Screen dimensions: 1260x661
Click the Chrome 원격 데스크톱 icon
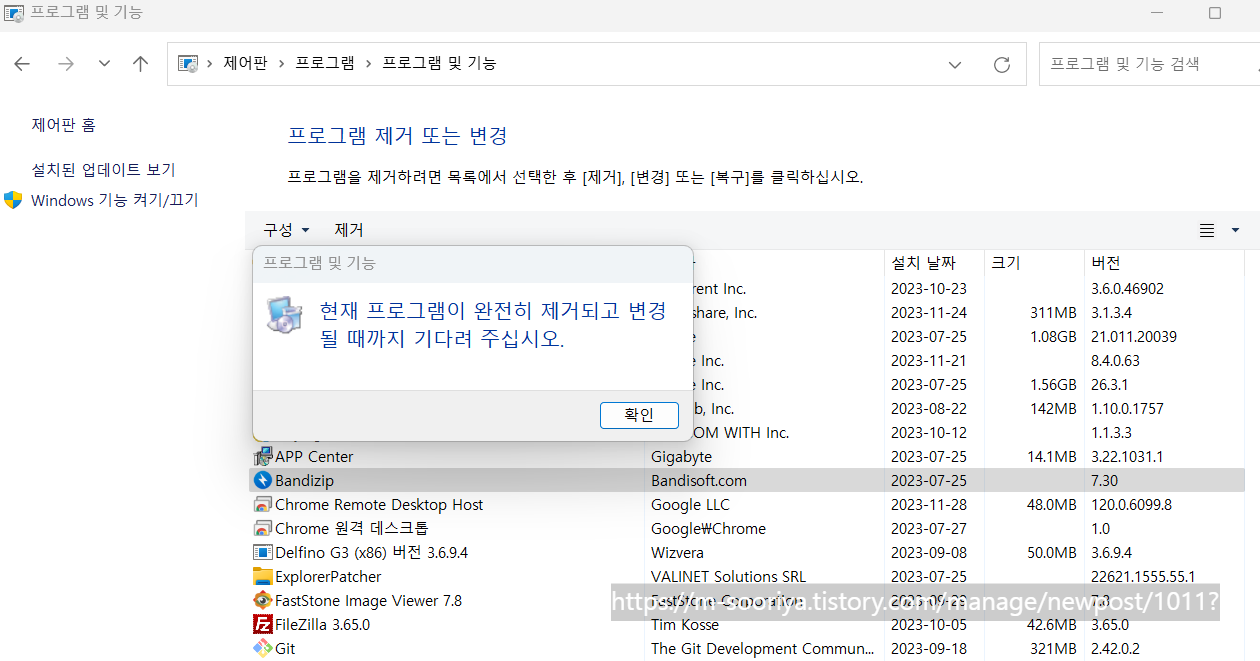click(263, 529)
